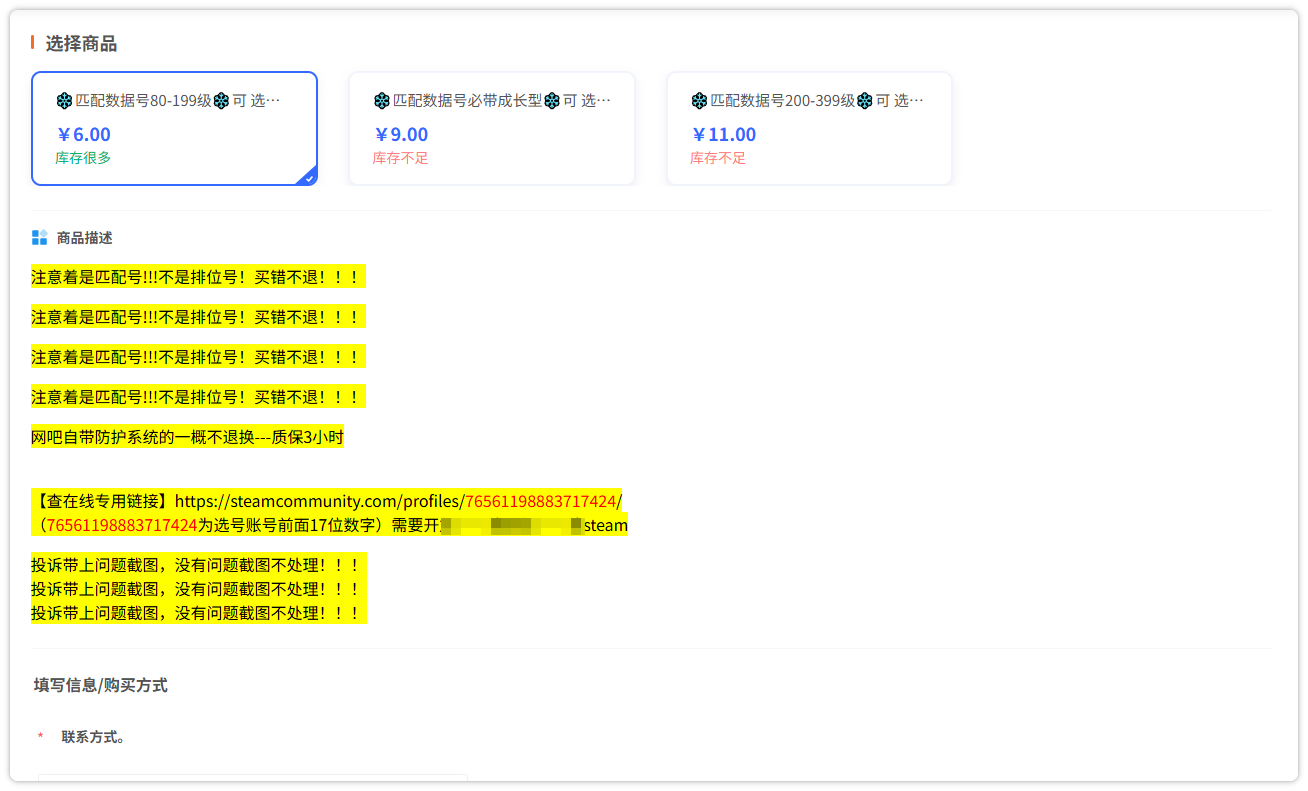Click into the 联系方式 input field
The height and width of the screenshot is (791, 1308).
(252, 780)
